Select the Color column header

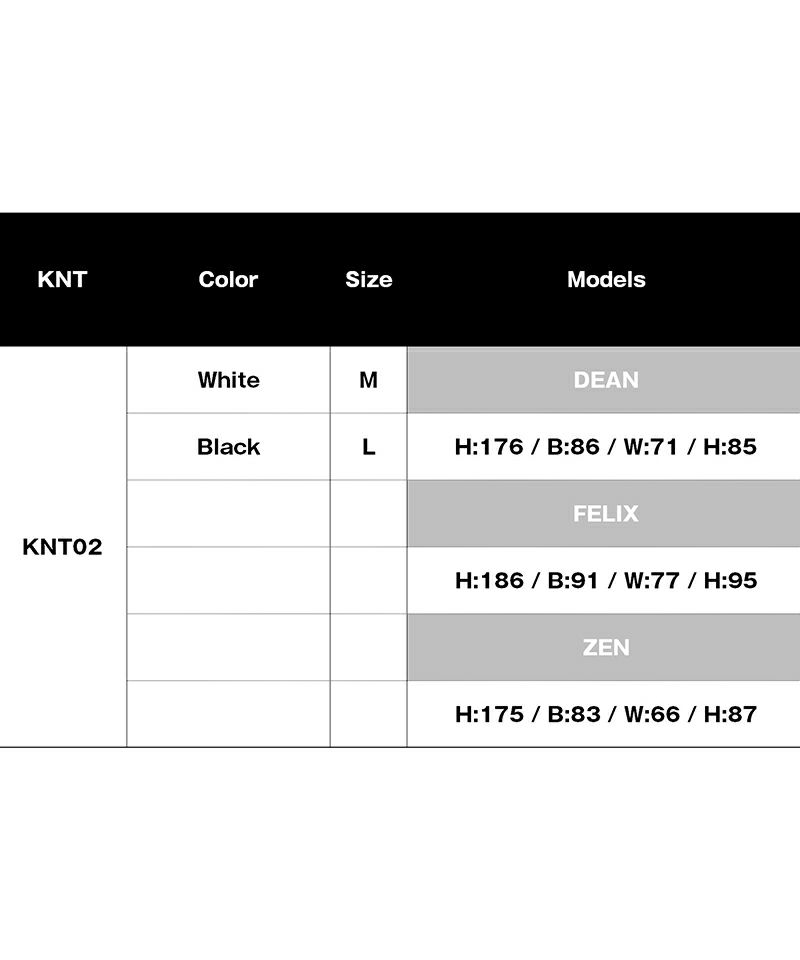pyautogui.click(x=228, y=280)
